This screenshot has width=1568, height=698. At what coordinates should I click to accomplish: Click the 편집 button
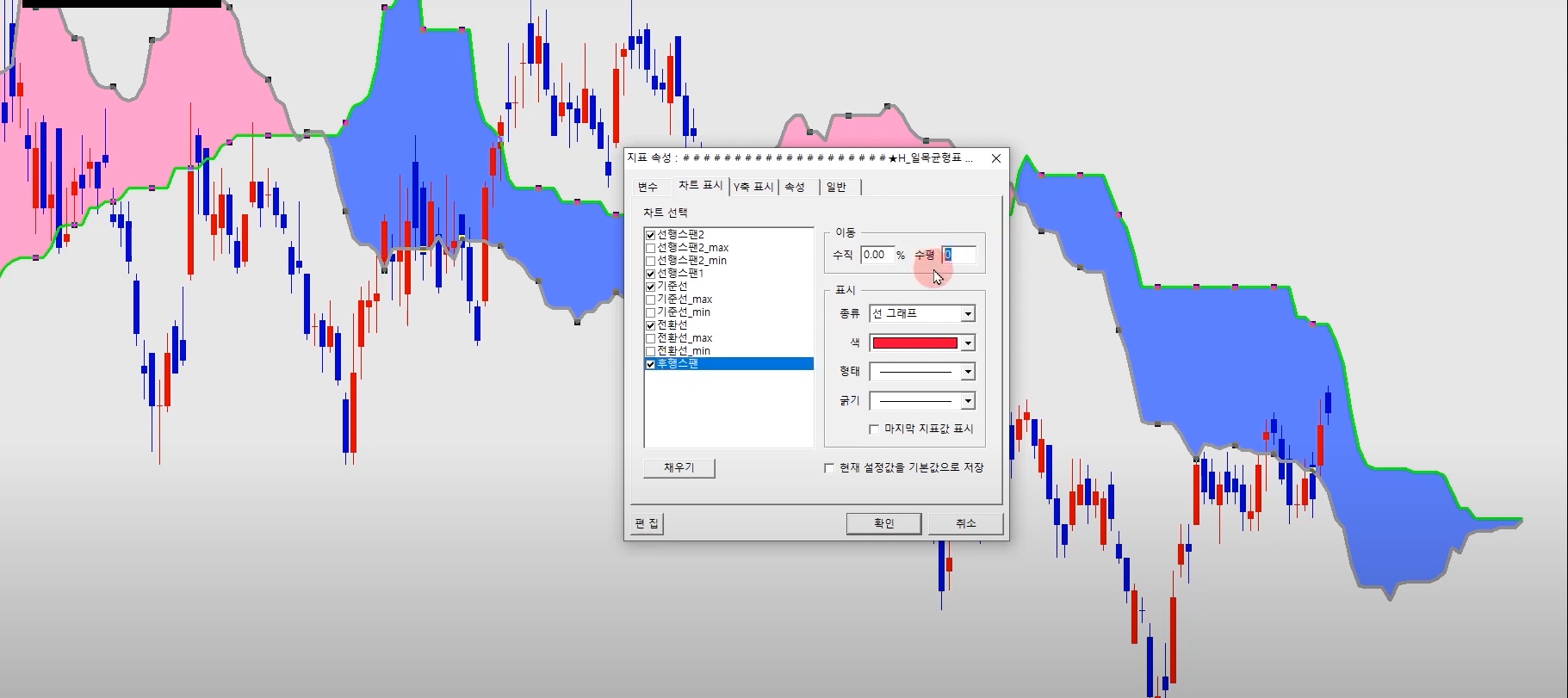tap(648, 523)
